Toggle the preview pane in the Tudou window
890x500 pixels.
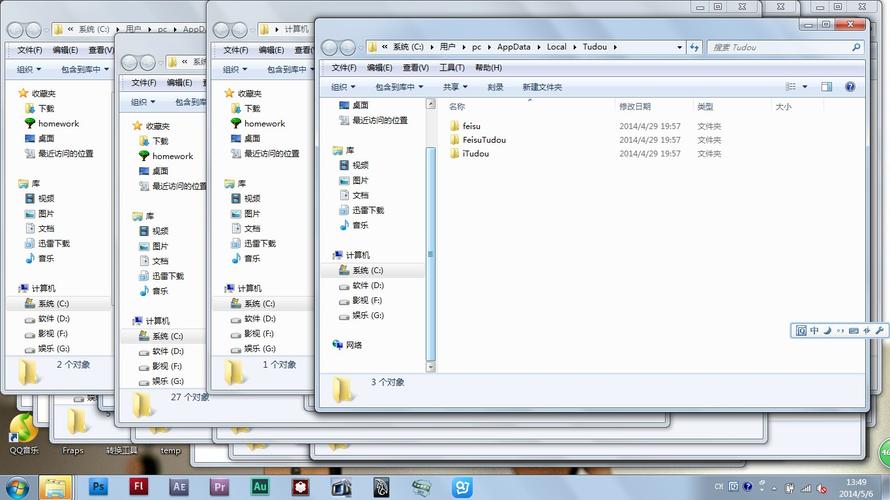pos(826,87)
